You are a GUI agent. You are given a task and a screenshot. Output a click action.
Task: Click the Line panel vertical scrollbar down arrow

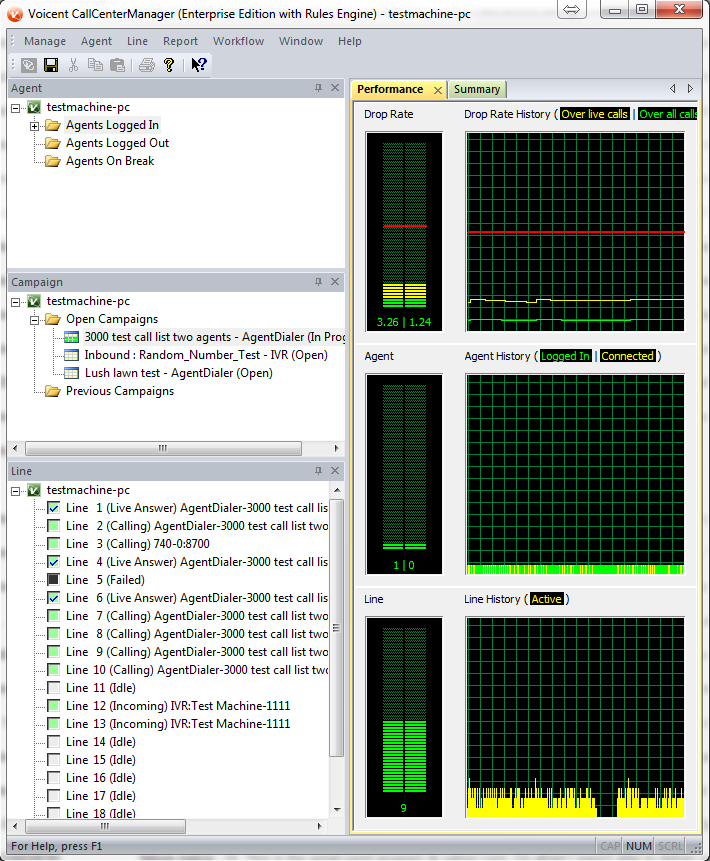pos(337,809)
